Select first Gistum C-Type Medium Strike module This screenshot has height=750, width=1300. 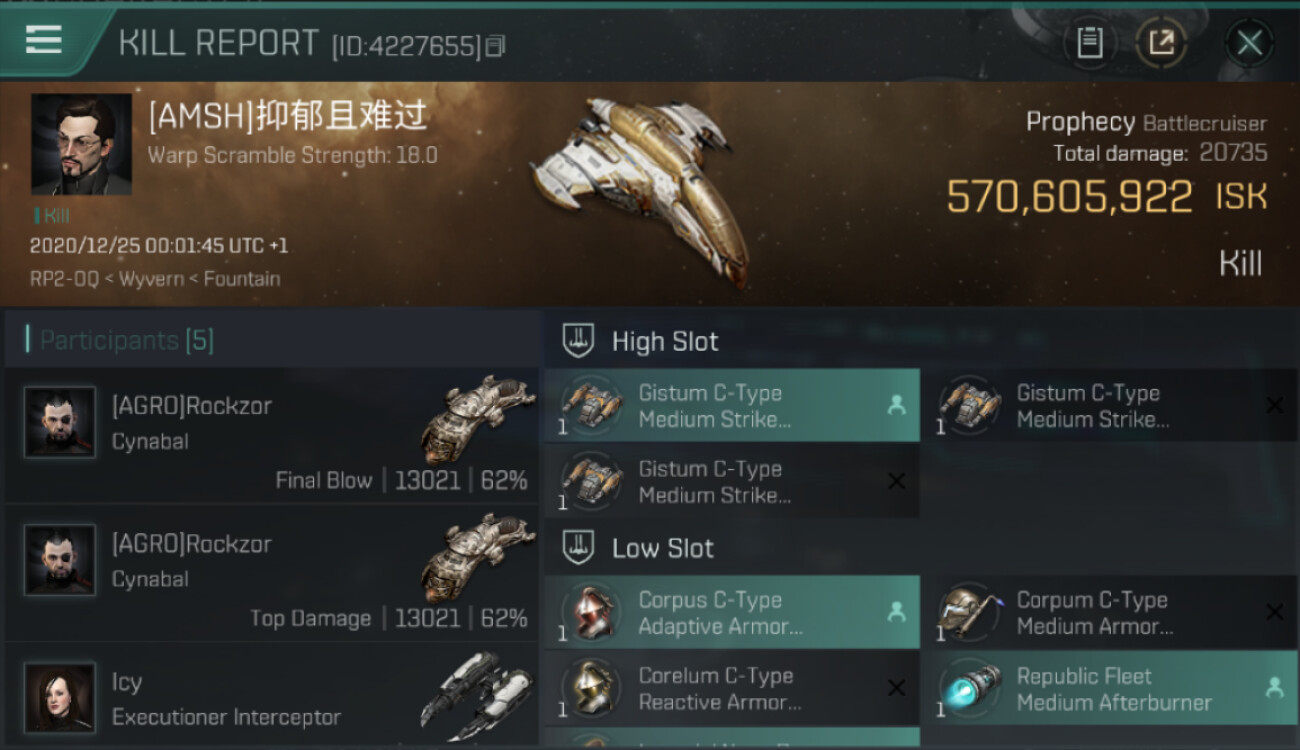pyautogui.click(x=732, y=405)
